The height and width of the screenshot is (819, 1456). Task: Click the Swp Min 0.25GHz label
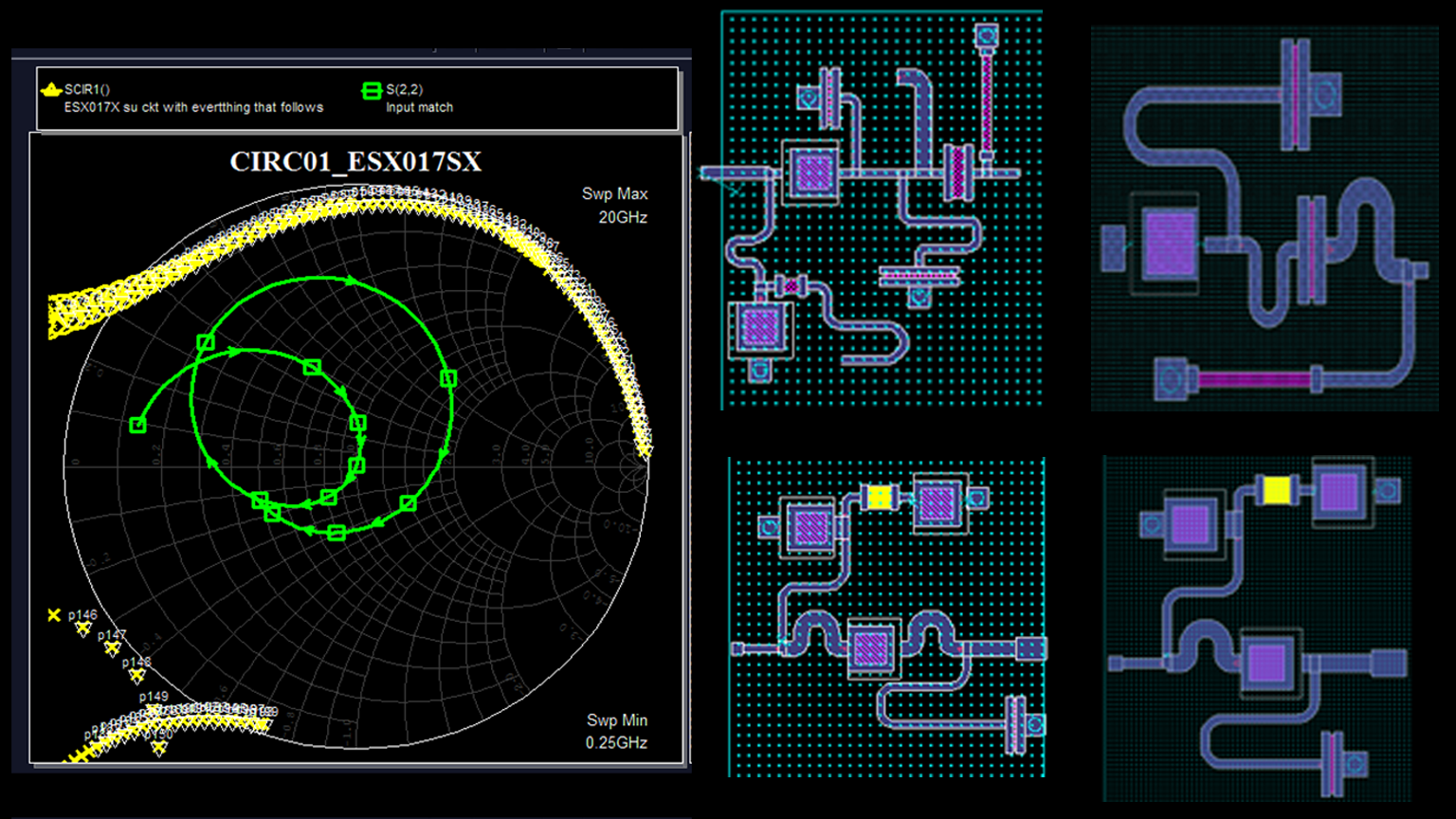click(x=616, y=731)
